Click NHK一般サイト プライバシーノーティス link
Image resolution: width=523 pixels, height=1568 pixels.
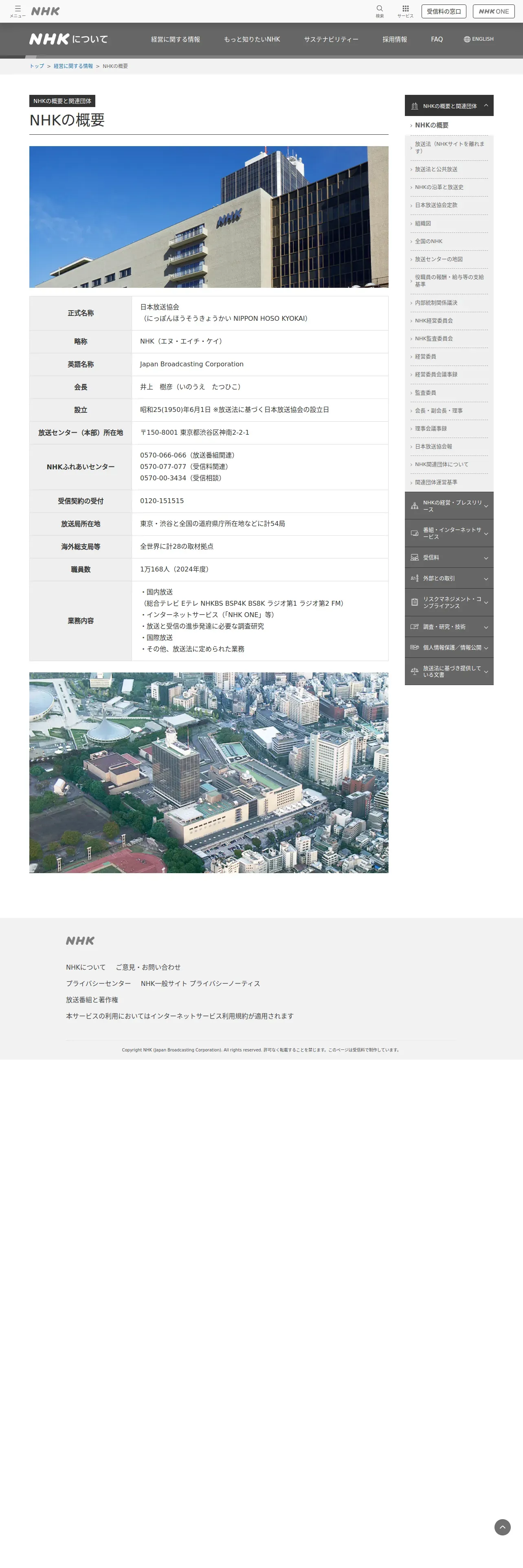coord(200,983)
